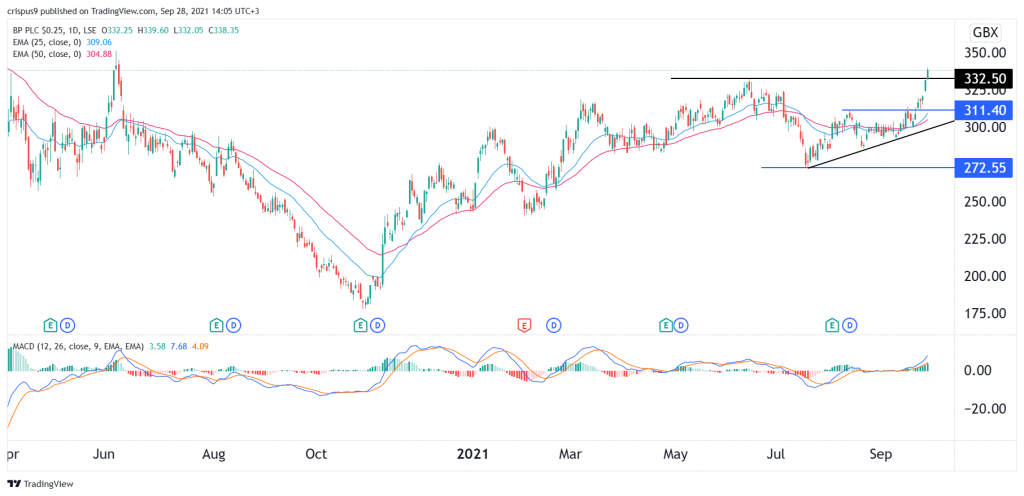Click the 250.00 price axis label
Viewport: 1024px width, 496px height.
coord(984,202)
